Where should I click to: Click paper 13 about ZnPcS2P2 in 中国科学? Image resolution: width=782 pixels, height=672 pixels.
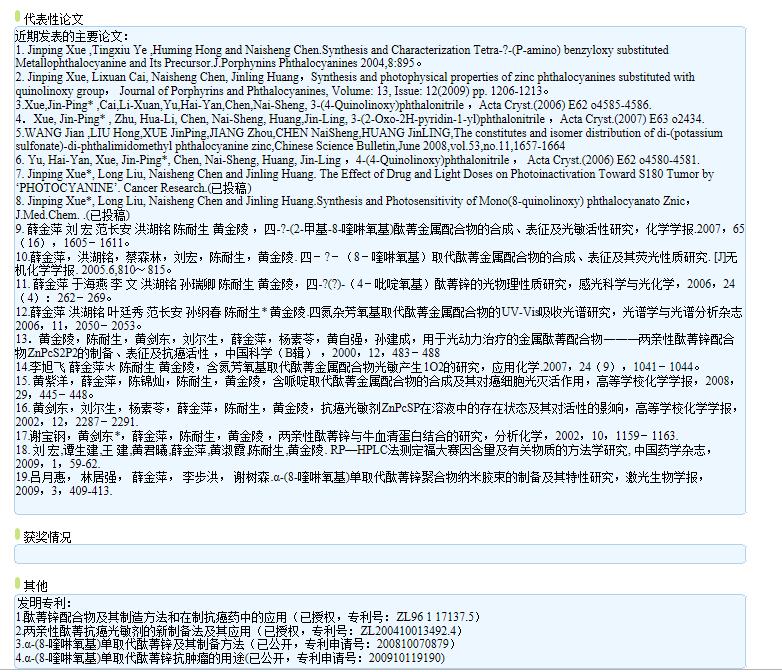click(380, 346)
